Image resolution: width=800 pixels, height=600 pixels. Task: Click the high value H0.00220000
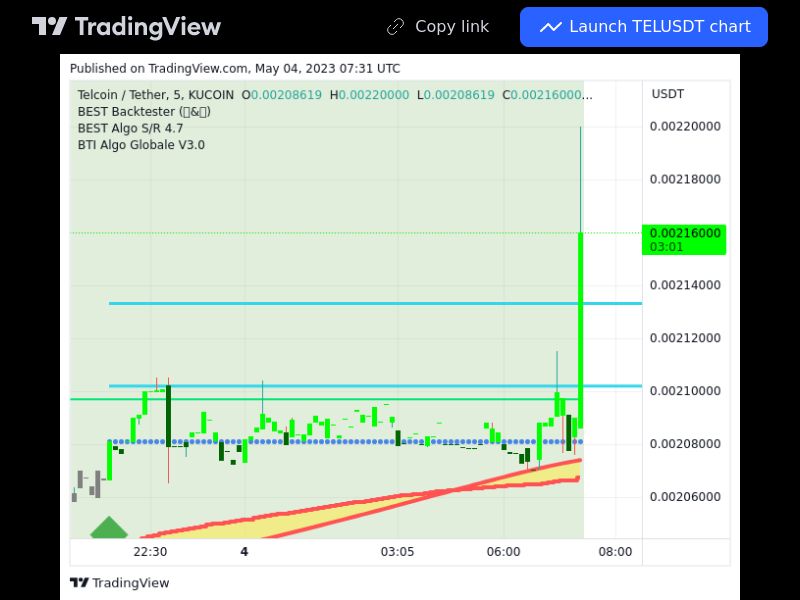pyautogui.click(x=369, y=95)
